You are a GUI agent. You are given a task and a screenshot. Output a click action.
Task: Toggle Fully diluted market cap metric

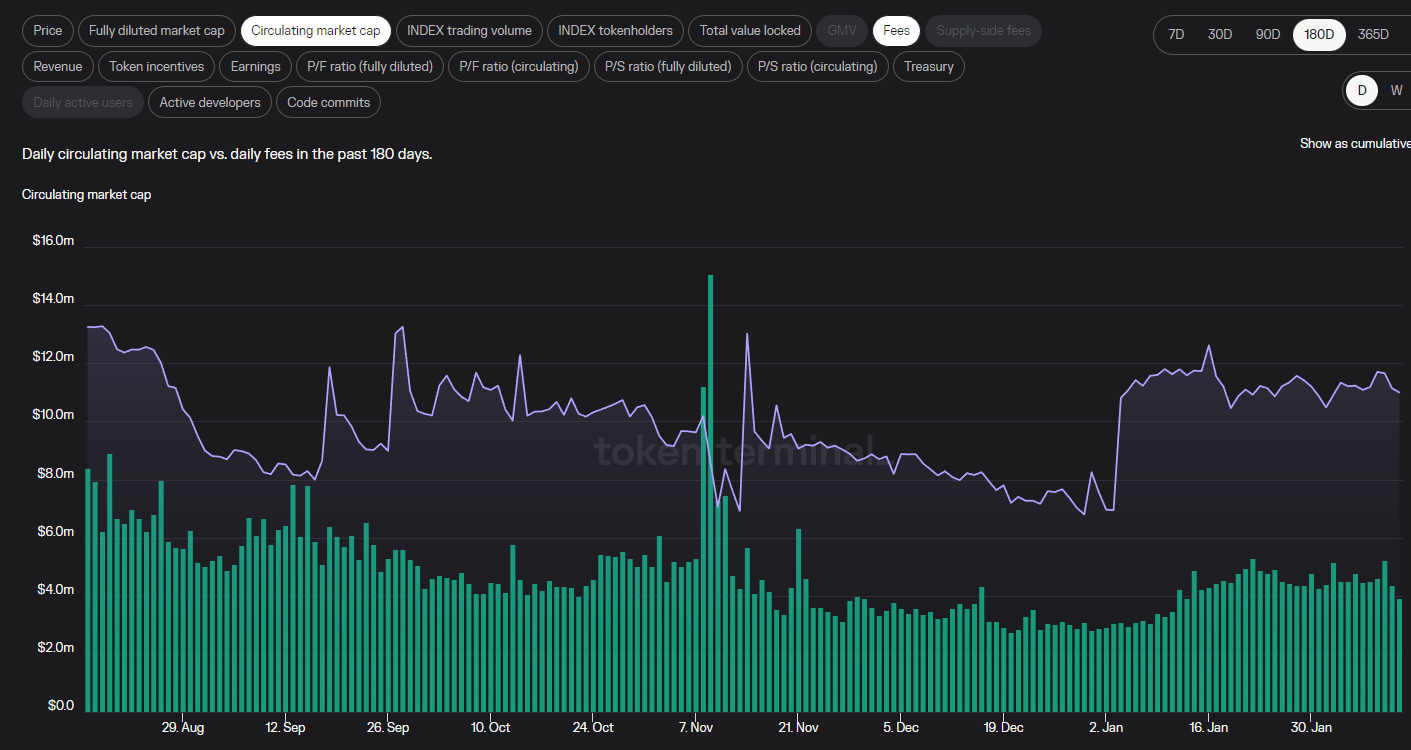pos(157,31)
